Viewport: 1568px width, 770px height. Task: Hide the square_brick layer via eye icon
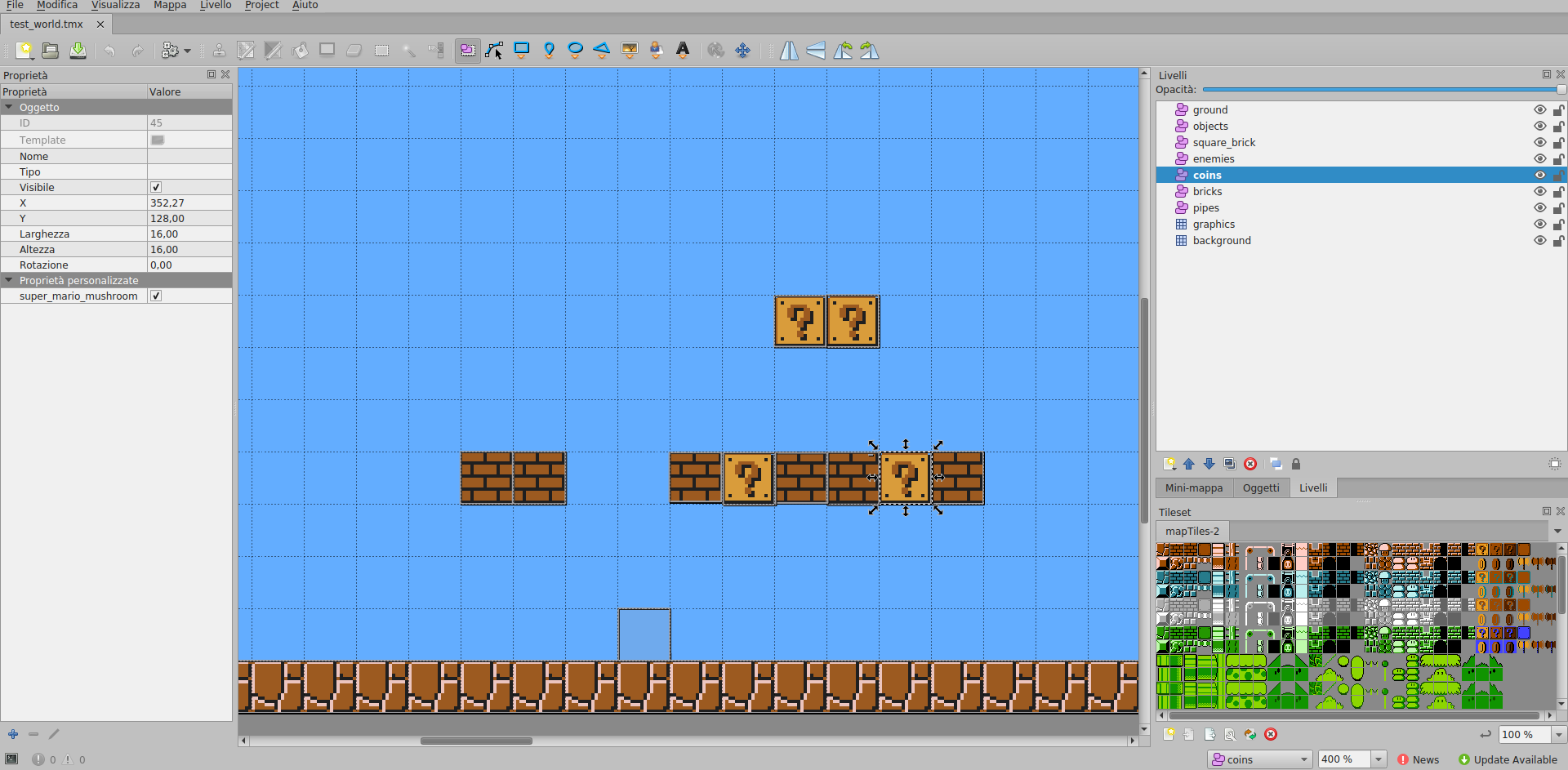pos(1540,142)
